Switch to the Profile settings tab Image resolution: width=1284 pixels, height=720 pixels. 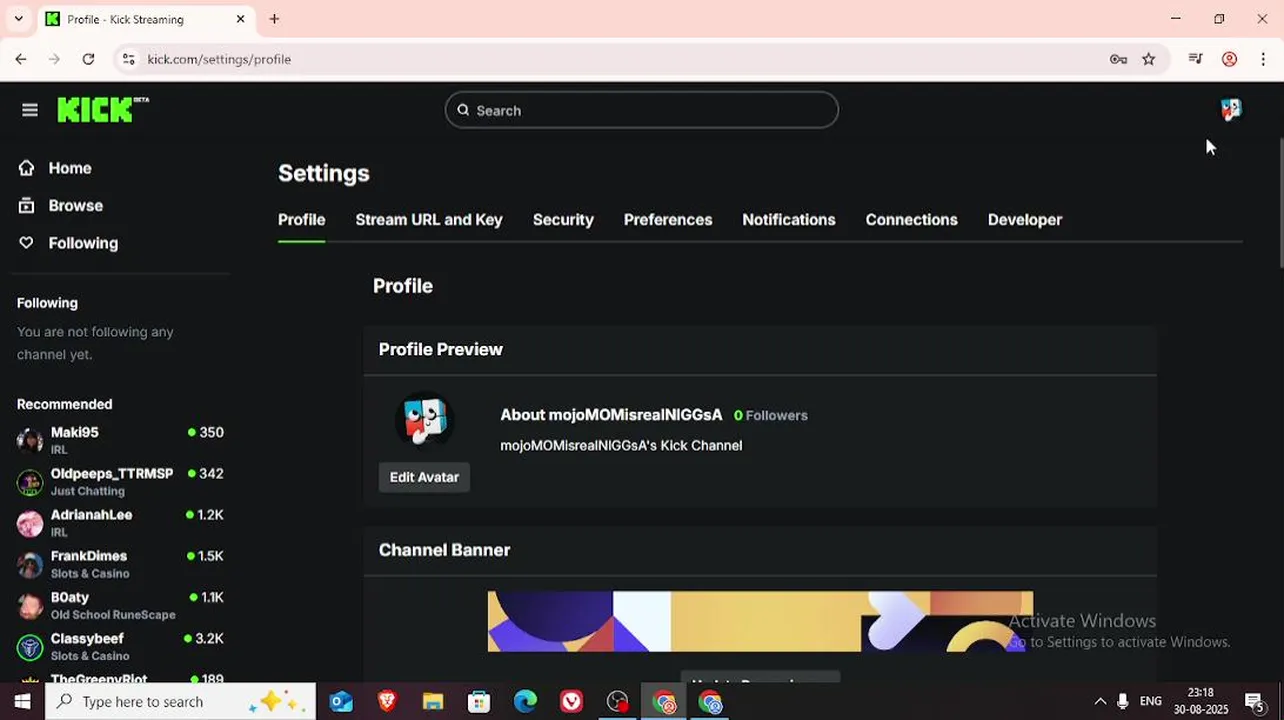(x=301, y=220)
